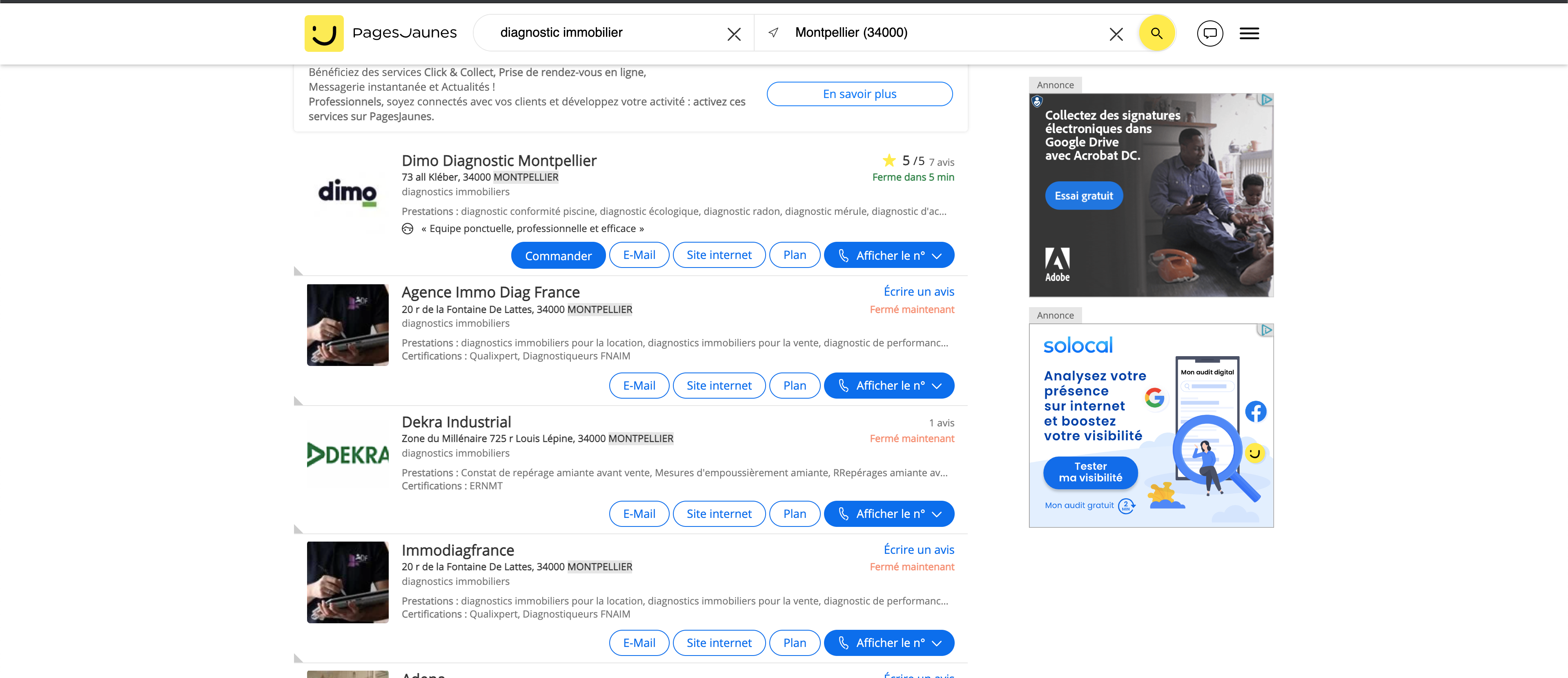Click Tester ma visibilité in Solocal ad
Image resolution: width=1568 pixels, height=678 pixels.
pos(1090,472)
